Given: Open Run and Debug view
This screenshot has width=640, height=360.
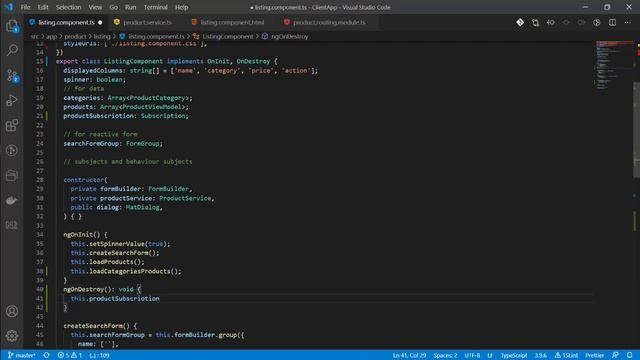Looking at the screenshot, I should point(12,100).
